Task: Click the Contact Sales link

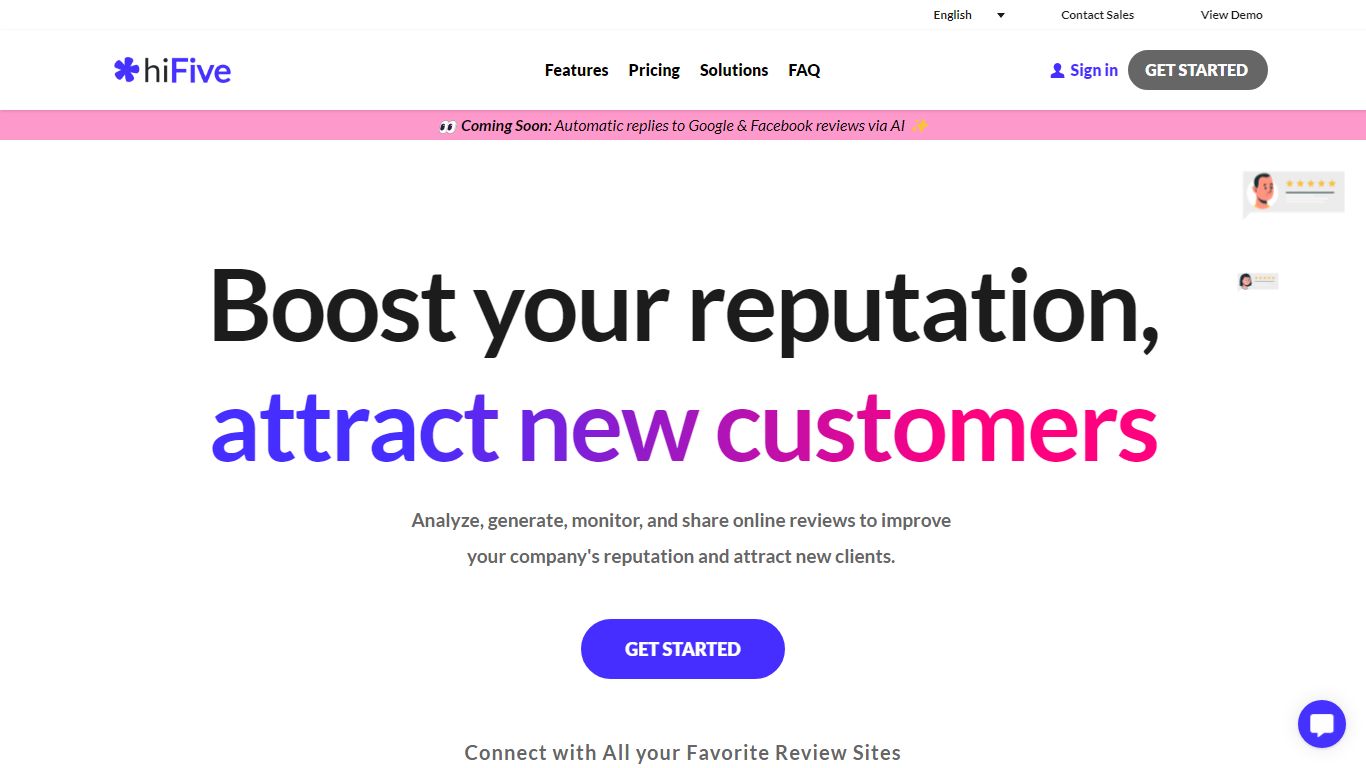Action: click(1097, 14)
